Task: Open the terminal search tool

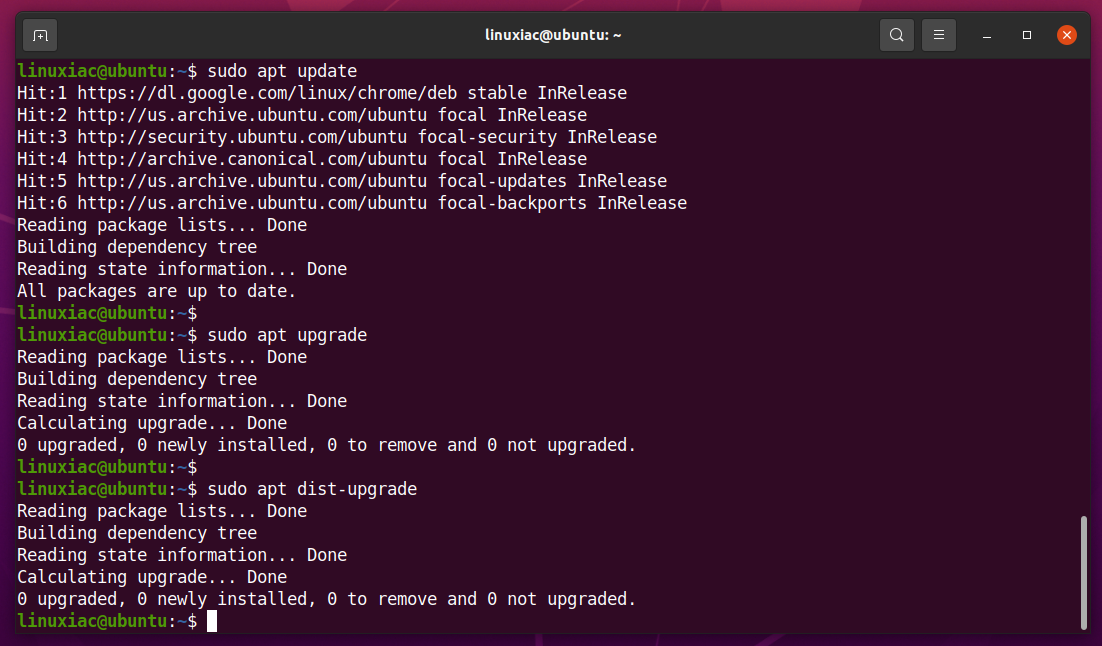Action: tap(896, 35)
